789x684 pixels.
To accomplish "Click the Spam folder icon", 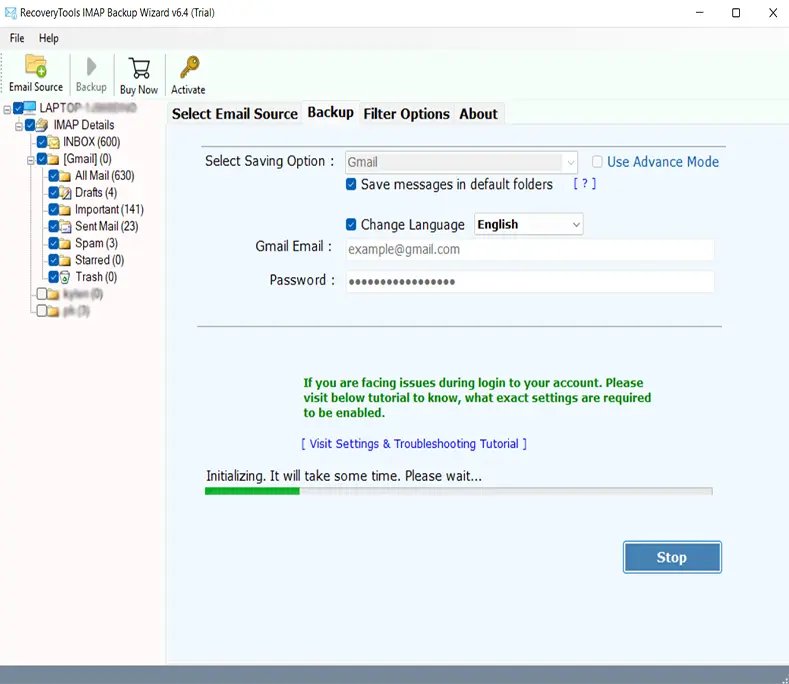I will 64,244.
